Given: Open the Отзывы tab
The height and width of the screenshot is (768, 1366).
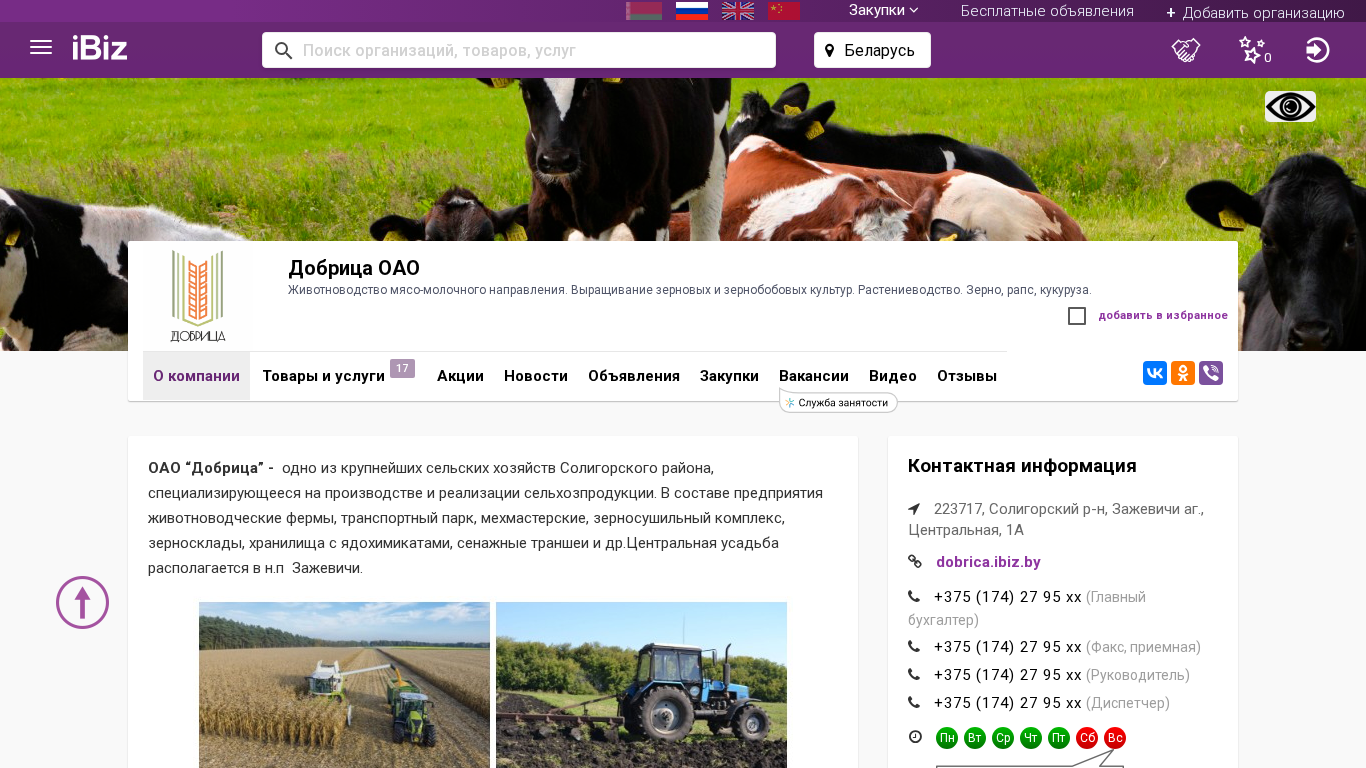Looking at the screenshot, I should click(967, 376).
